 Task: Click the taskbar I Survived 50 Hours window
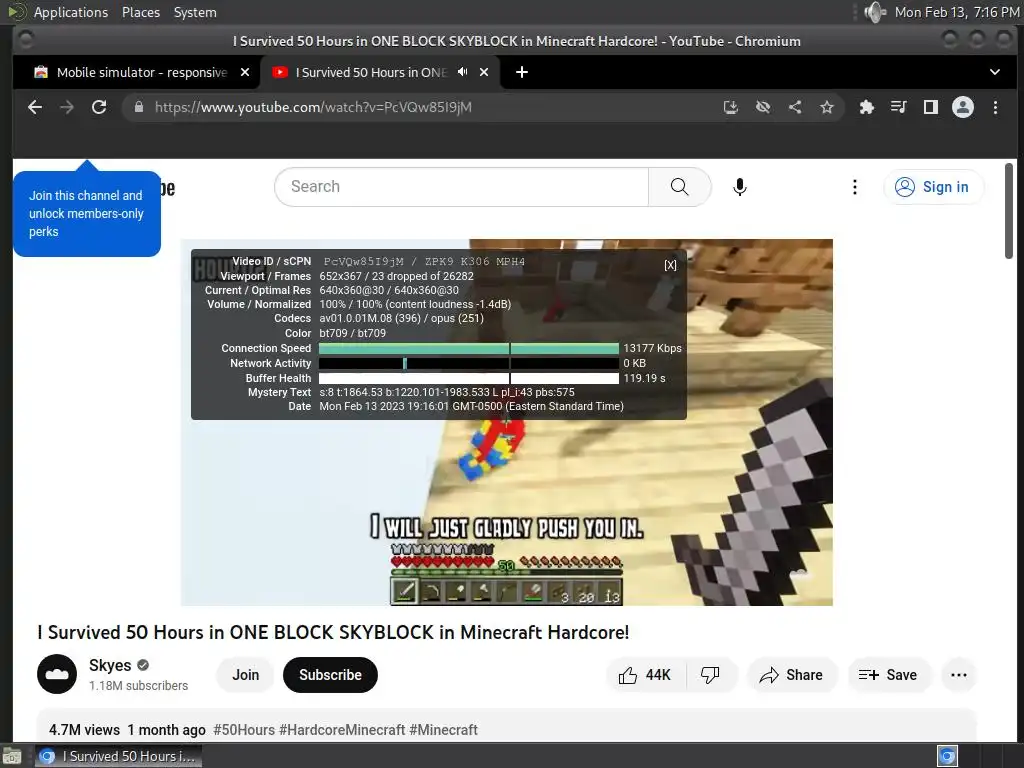tap(118, 756)
